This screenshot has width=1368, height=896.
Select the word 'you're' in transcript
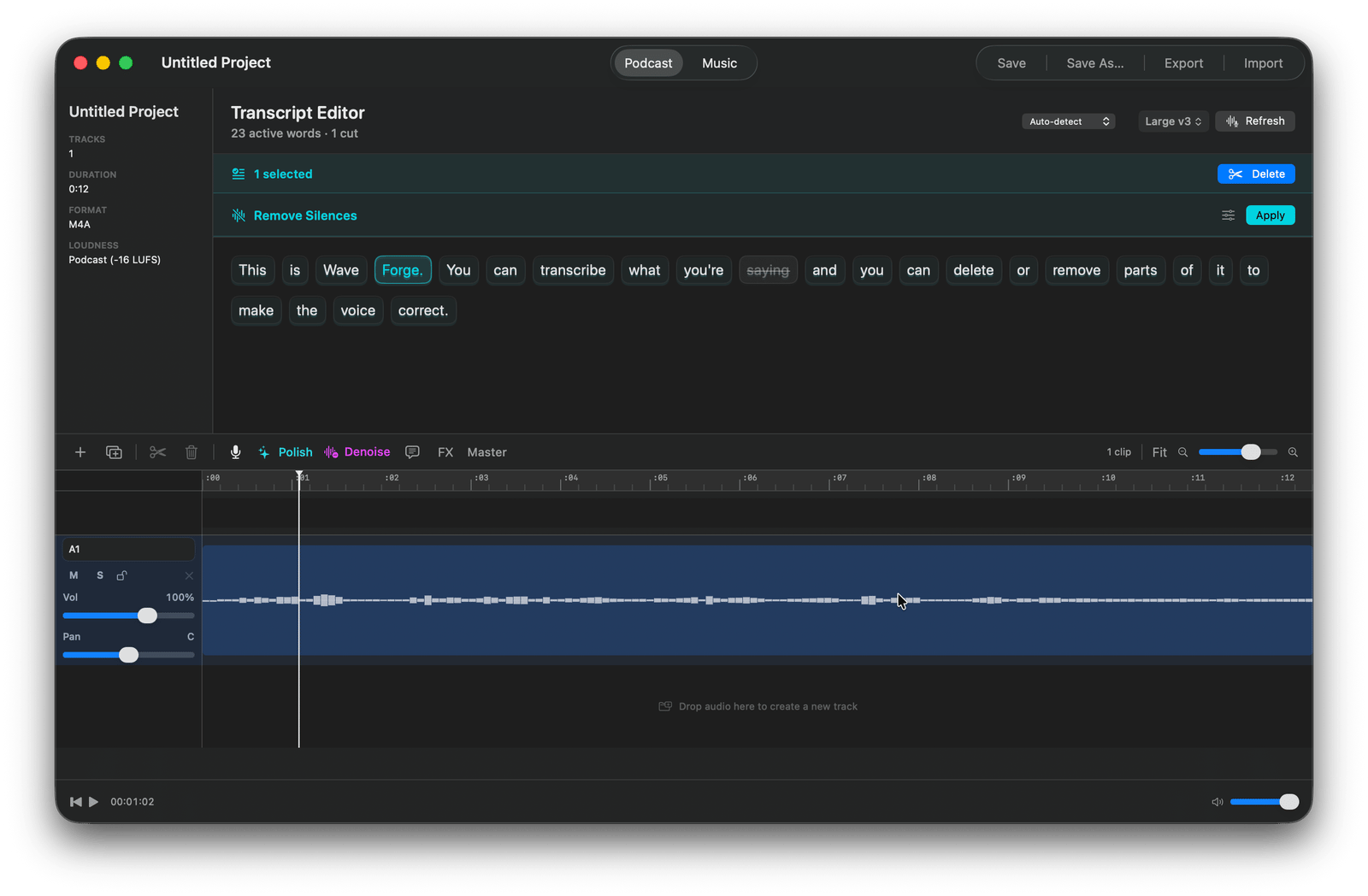(704, 270)
